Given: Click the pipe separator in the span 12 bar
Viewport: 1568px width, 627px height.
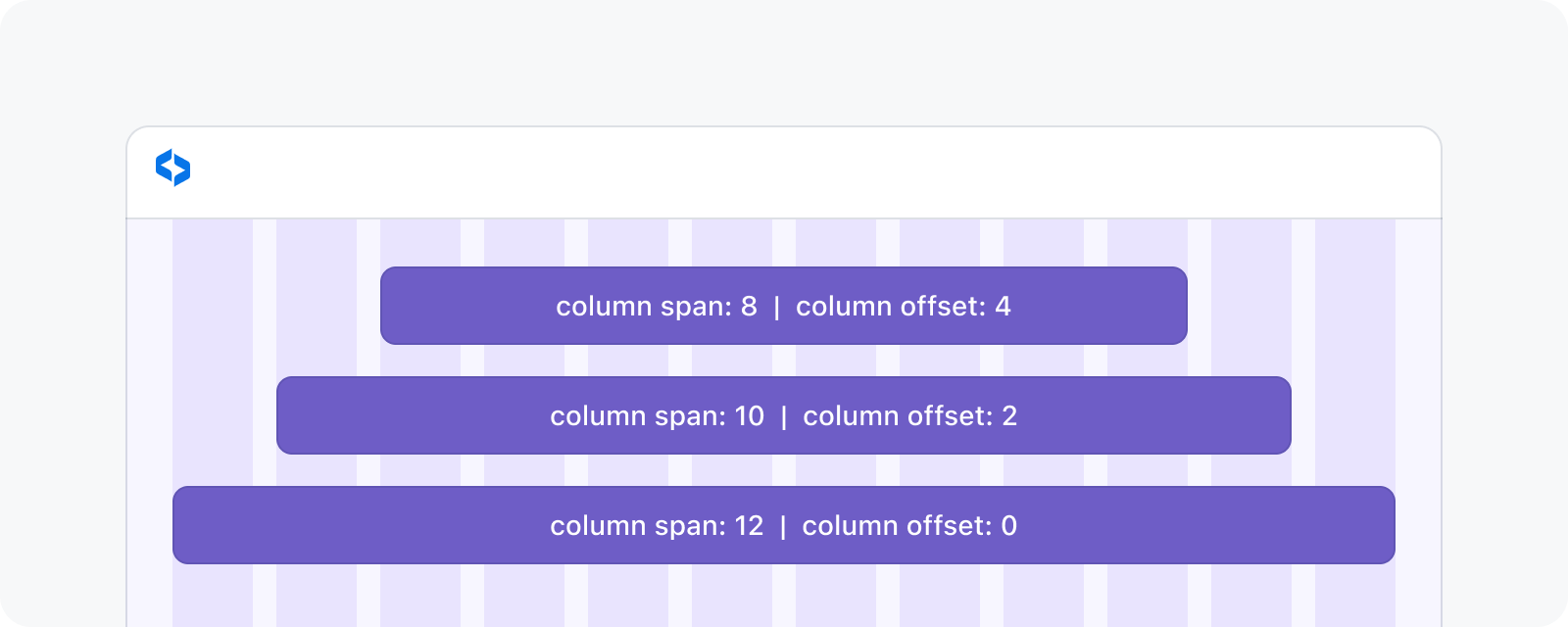Looking at the screenshot, I should pyautogui.click(x=783, y=526).
